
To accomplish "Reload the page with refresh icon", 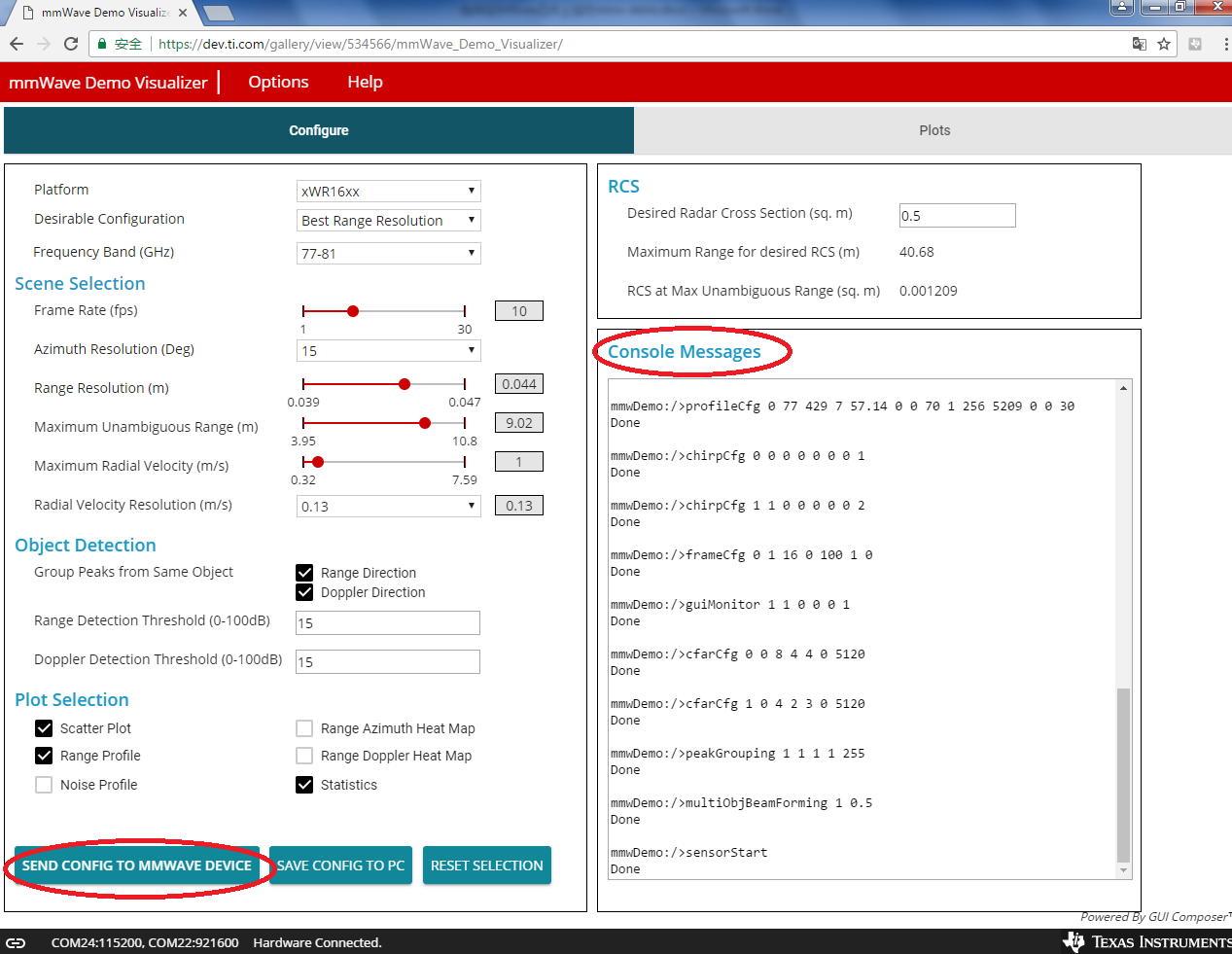I will pyautogui.click(x=71, y=44).
